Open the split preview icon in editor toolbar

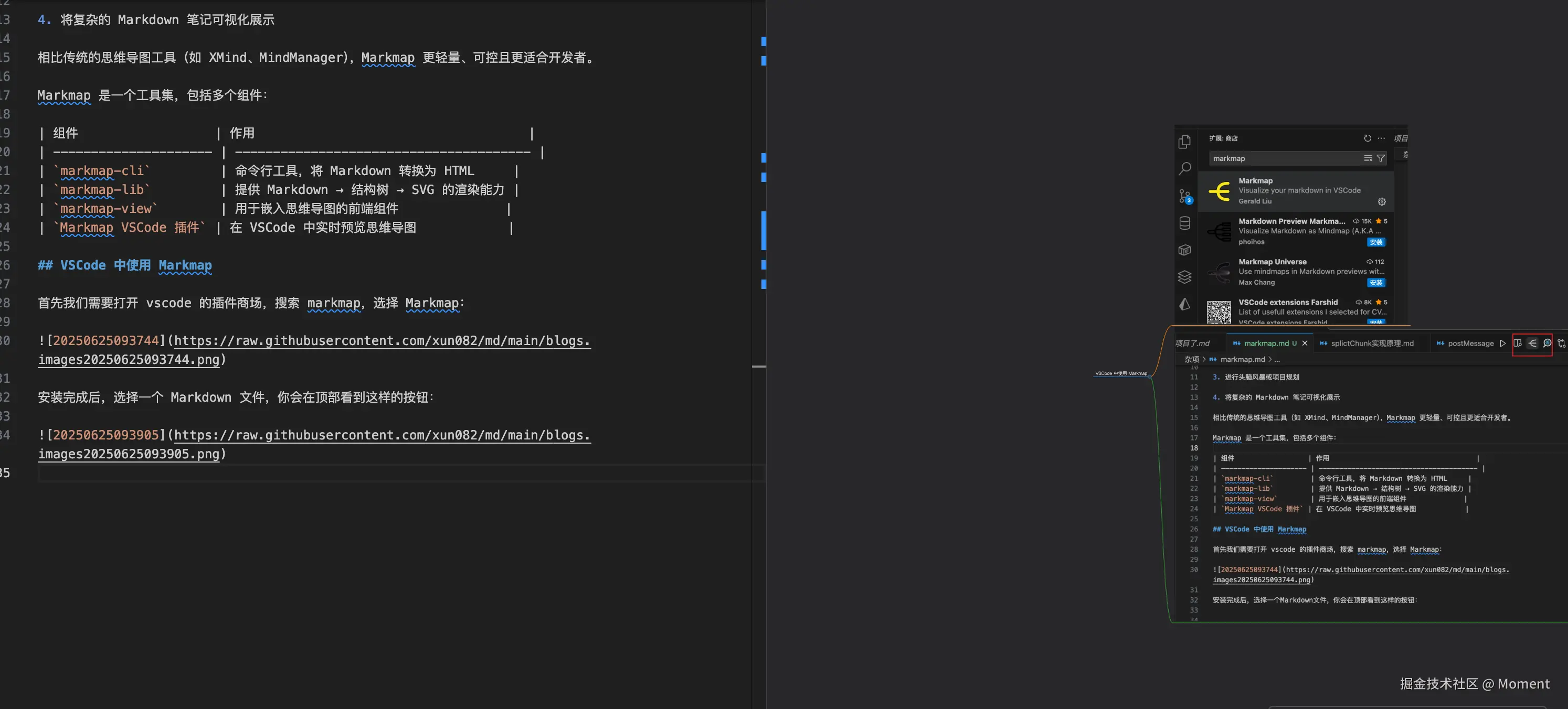pos(1518,343)
